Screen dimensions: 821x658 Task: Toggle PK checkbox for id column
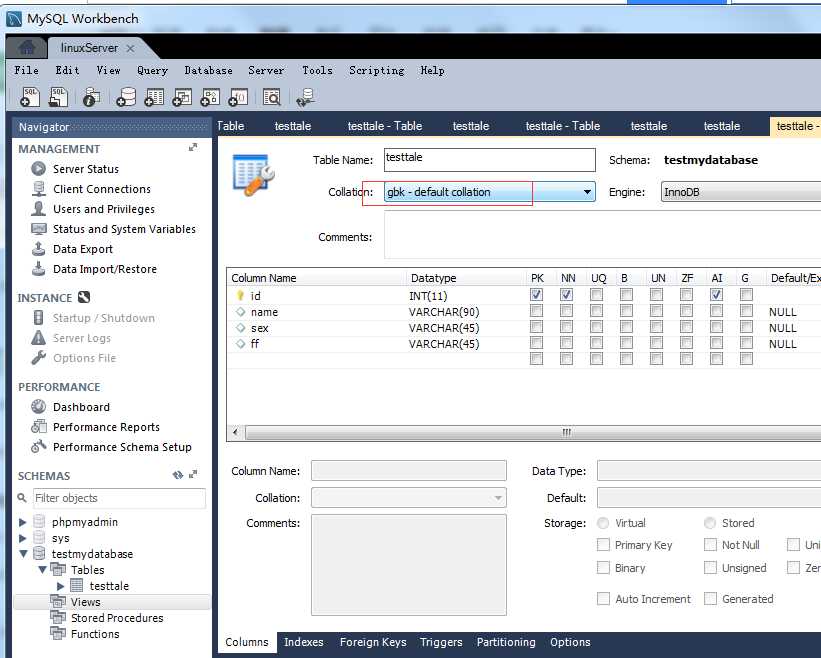(x=536, y=295)
